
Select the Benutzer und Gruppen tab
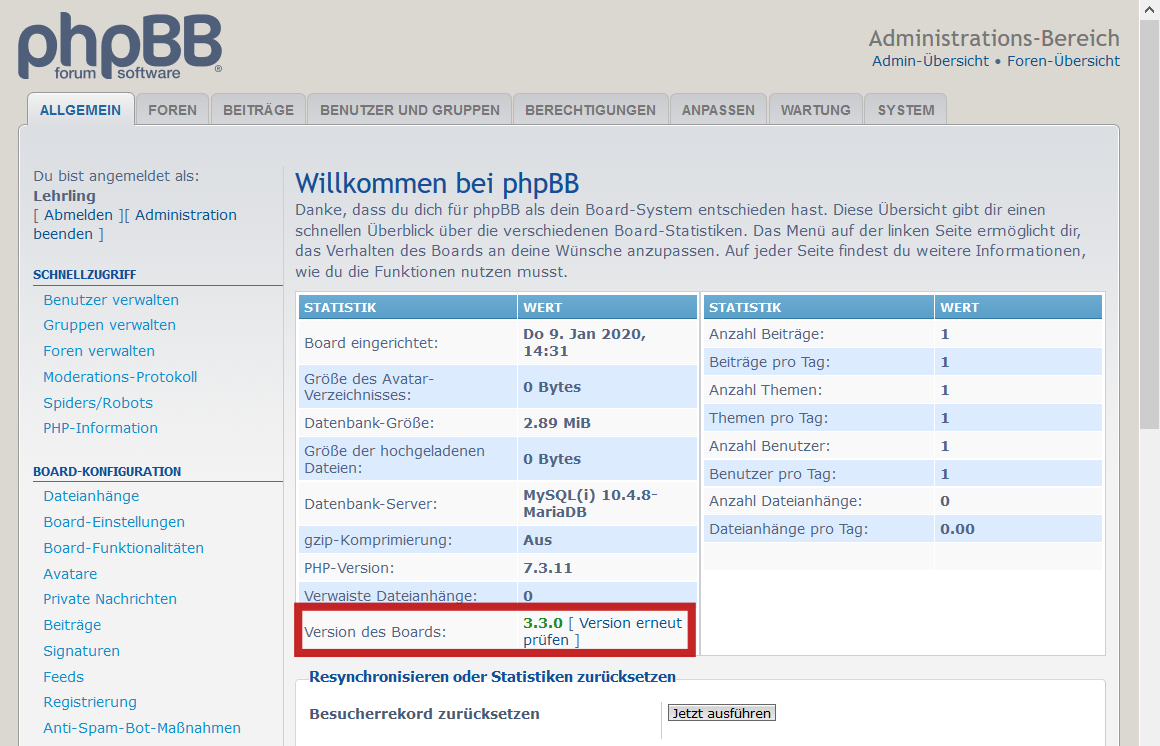410,110
